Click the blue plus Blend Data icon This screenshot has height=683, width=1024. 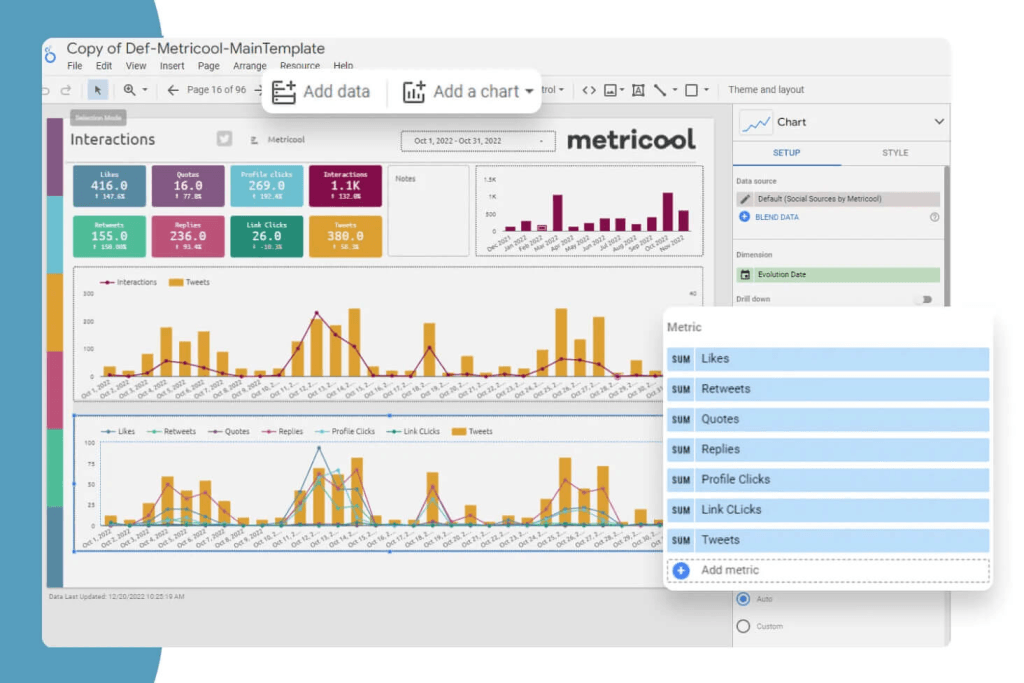point(744,217)
